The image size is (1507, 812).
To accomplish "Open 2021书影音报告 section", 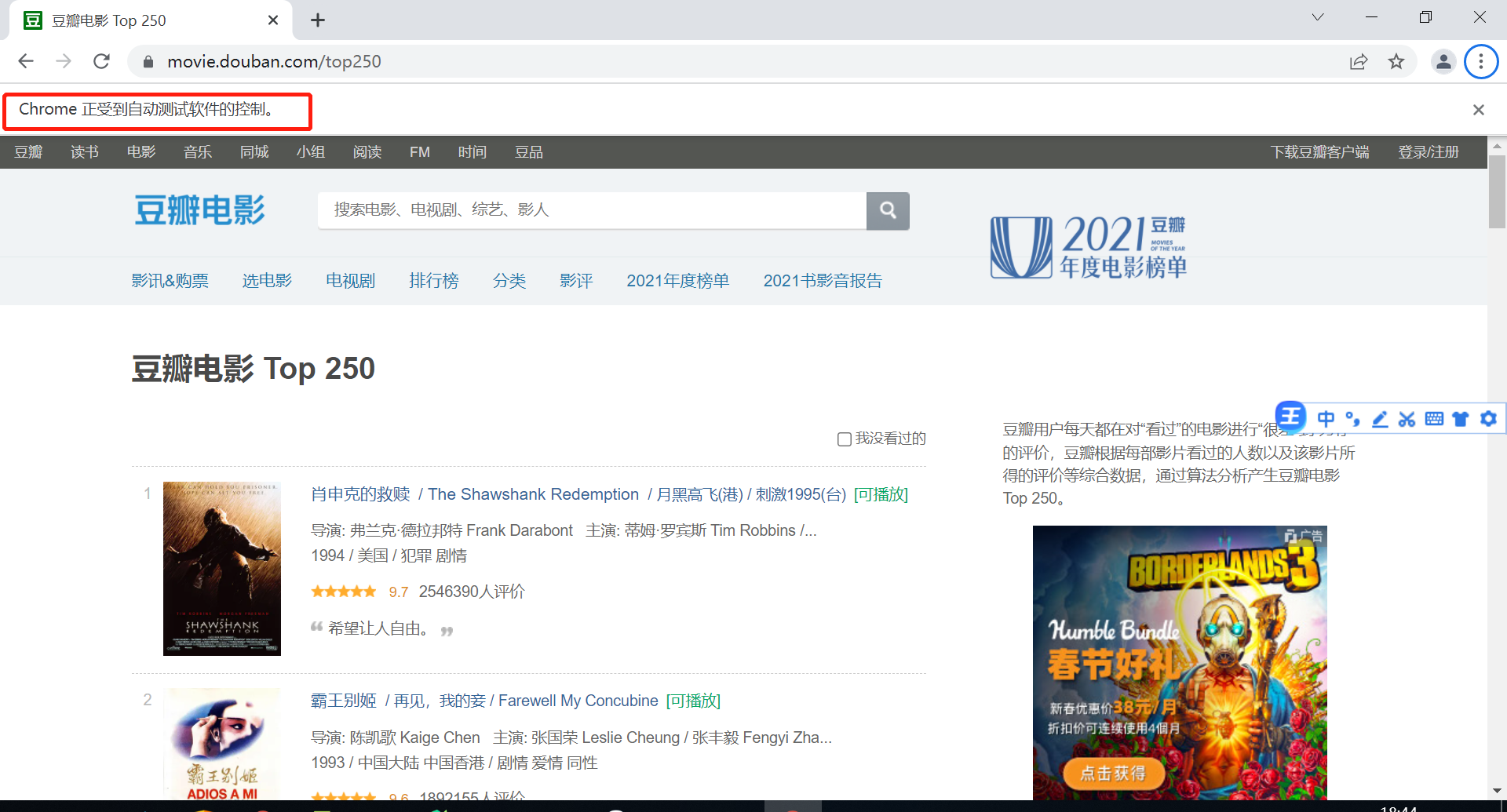I will coord(823,281).
